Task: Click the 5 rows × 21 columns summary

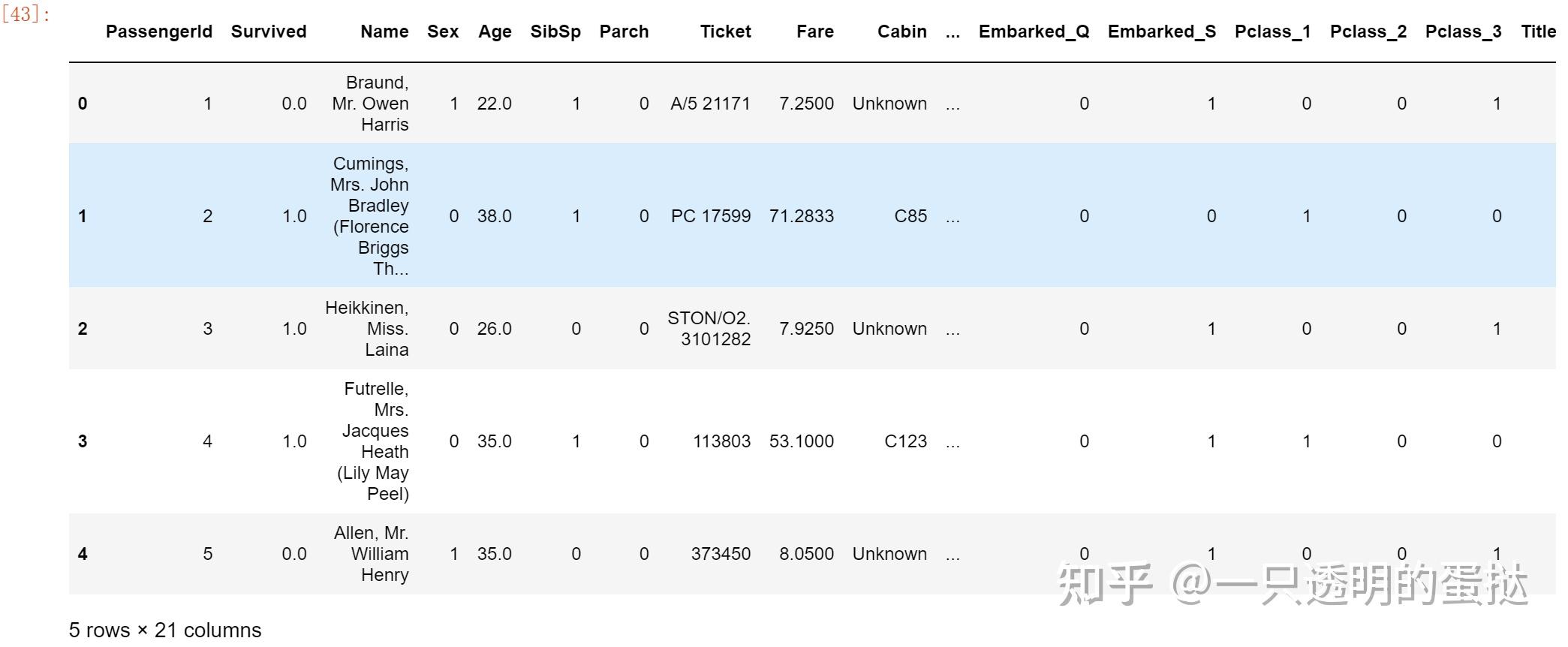Action: (x=165, y=630)
